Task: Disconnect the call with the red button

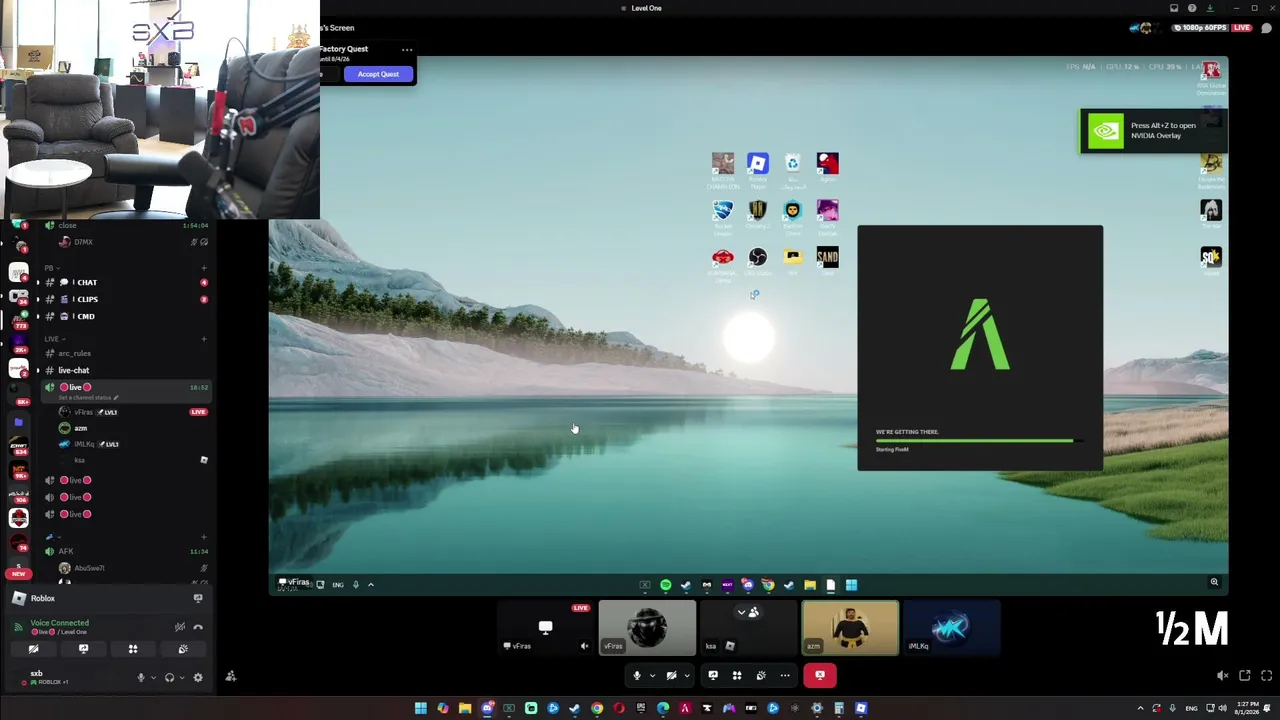Action: click(x=819, y=676)
